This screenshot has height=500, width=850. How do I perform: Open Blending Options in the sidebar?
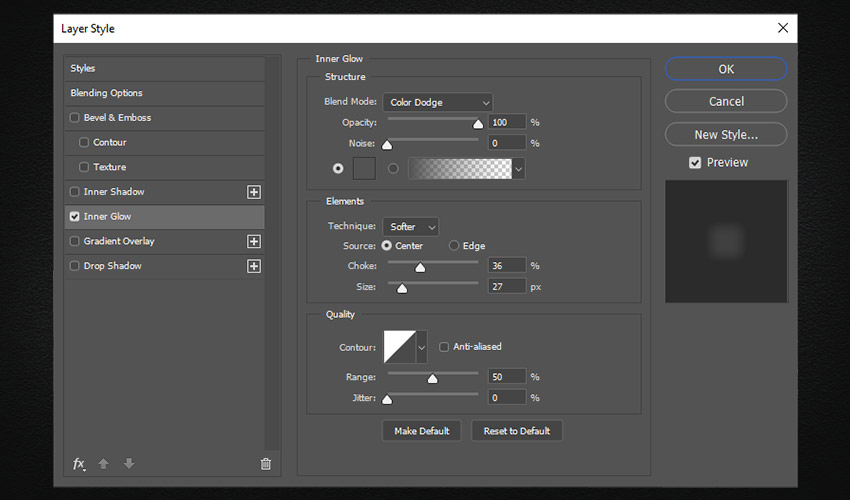point(106,93)
